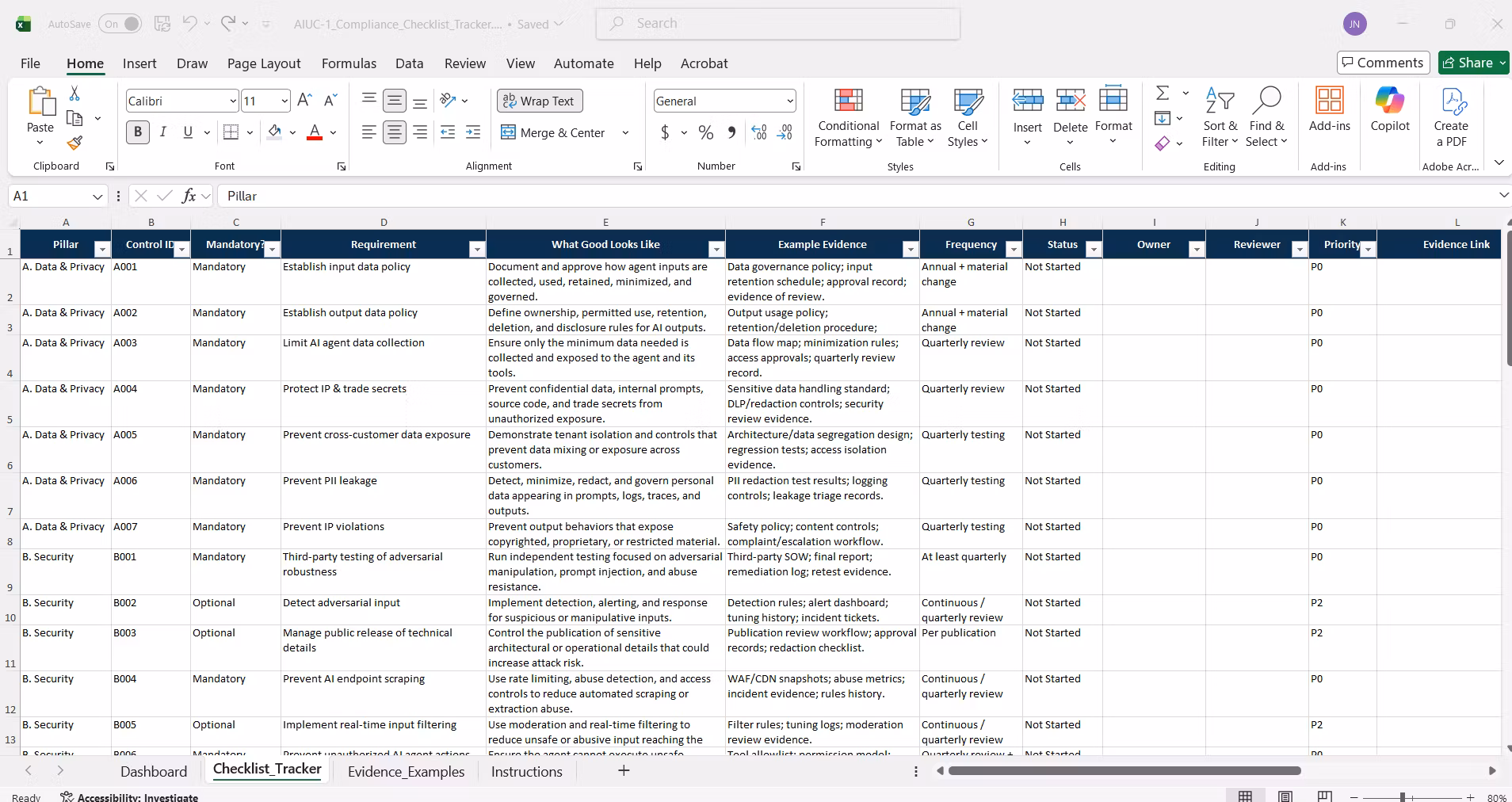This screenshot has height=802, width=1512.
Task: Align text right in the cell
Action: [420, 132]
